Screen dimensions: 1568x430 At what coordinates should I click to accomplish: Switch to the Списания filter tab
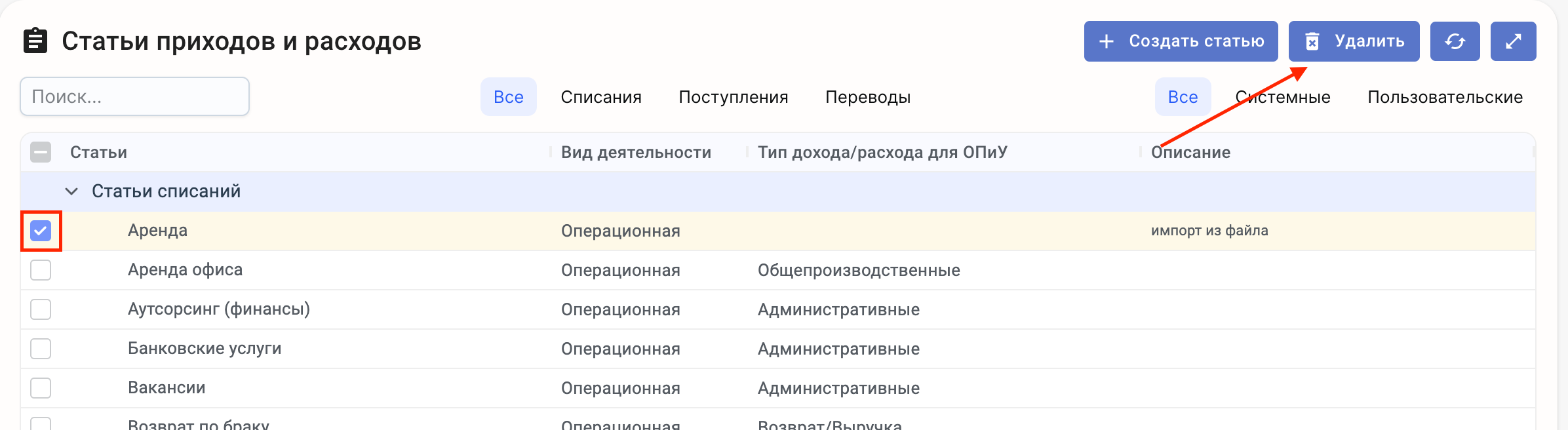pos(600,97)
